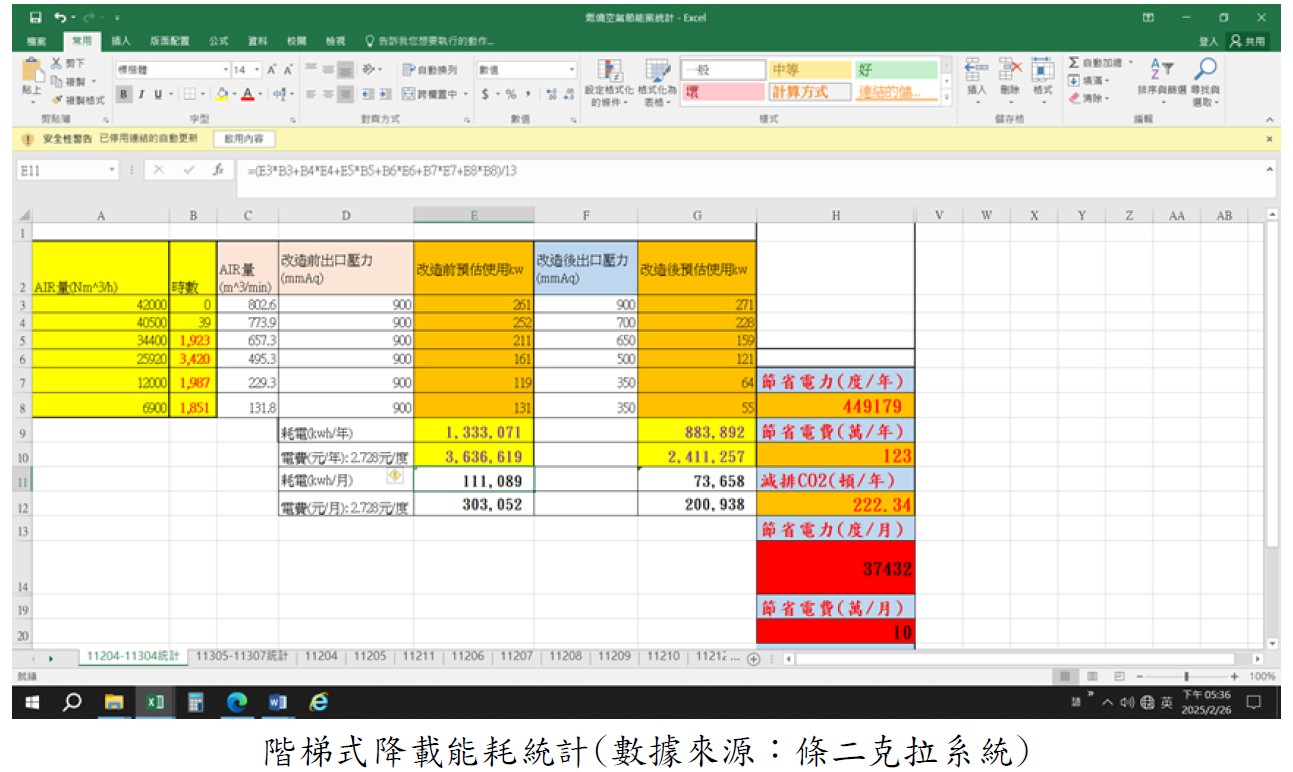This screenshot has height=772, width=1293.
Task: Click the AutoSum (自動加總) sigma icon
Action: 1075,63
